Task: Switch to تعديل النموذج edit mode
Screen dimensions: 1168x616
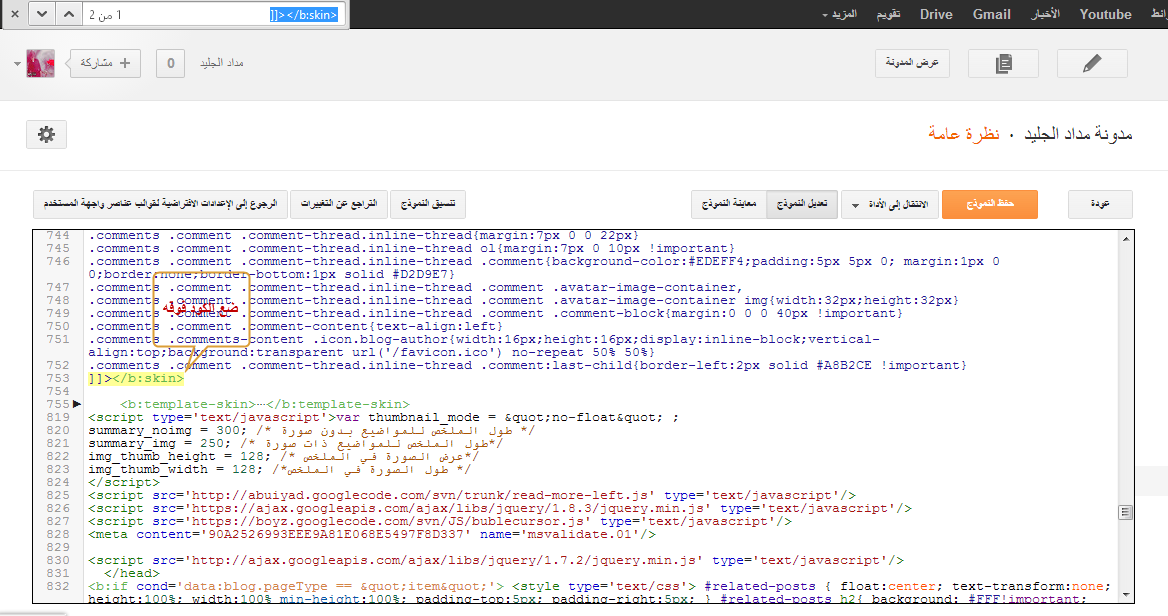Action: click(x=801, y=204)
